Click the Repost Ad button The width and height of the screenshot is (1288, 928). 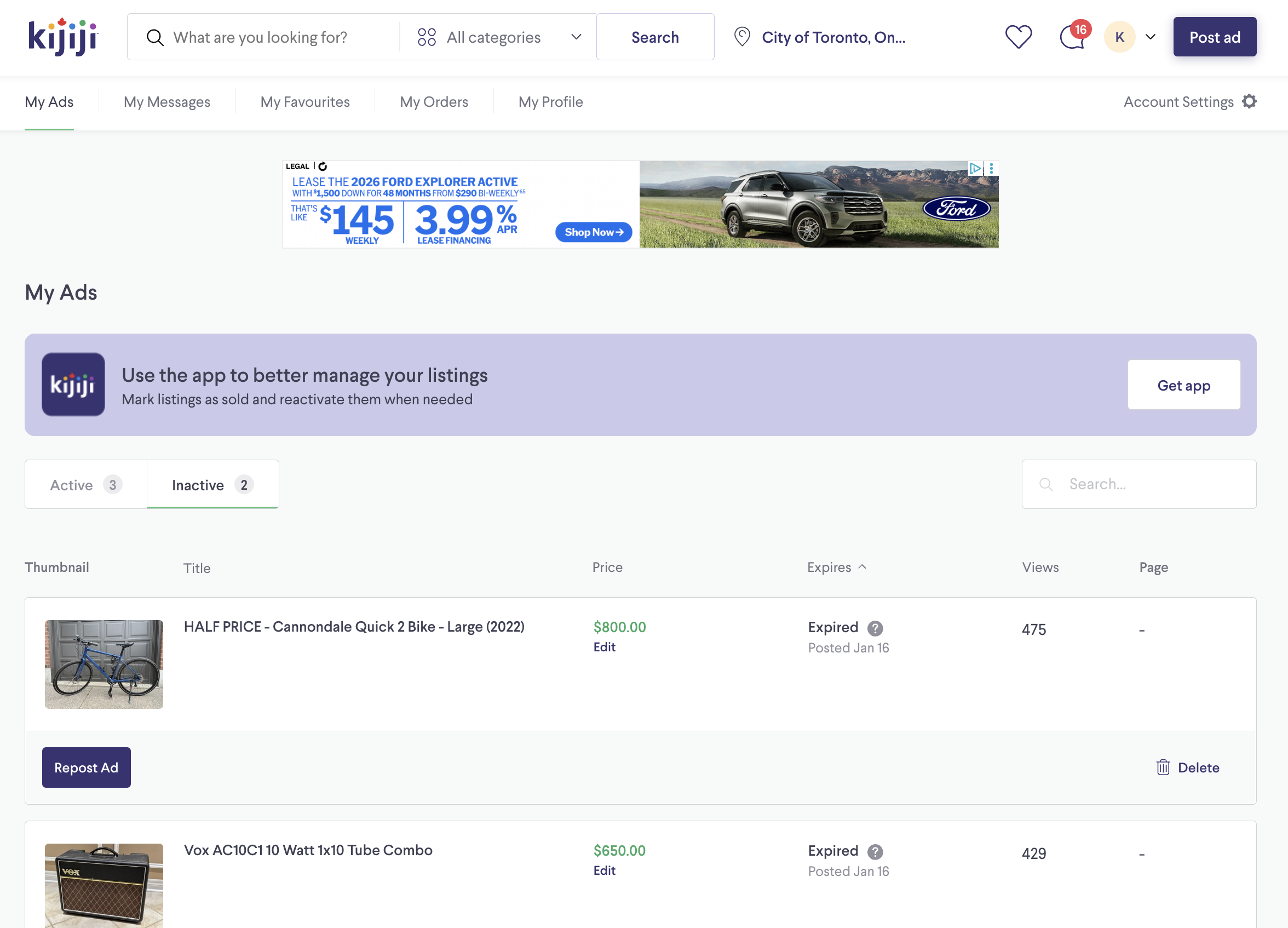point(86,767)
